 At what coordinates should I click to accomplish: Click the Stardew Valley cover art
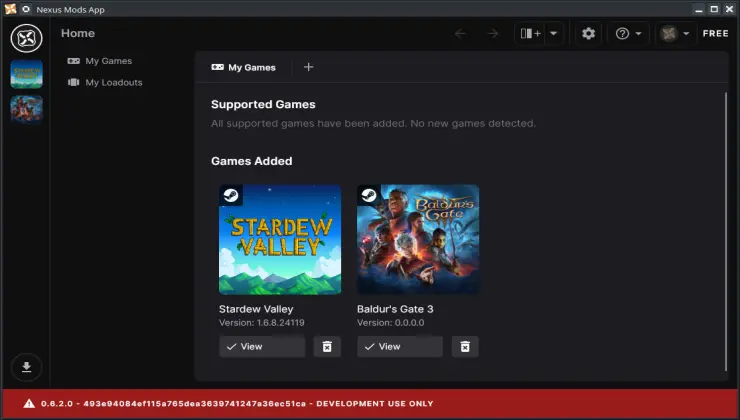point(280,239)
